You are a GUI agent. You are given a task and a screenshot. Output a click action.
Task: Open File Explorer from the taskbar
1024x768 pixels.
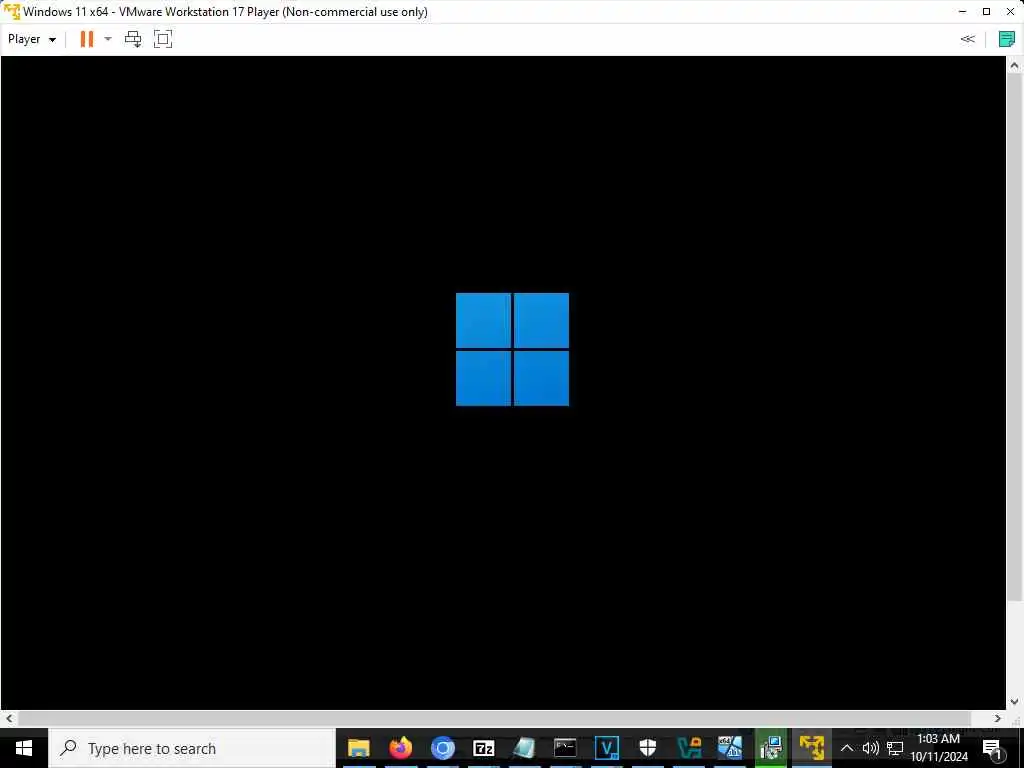click(x=359, y=748)
